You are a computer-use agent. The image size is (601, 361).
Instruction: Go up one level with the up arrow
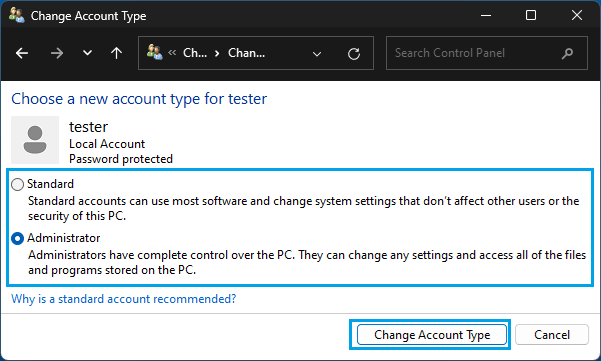(x=117, y=53)
